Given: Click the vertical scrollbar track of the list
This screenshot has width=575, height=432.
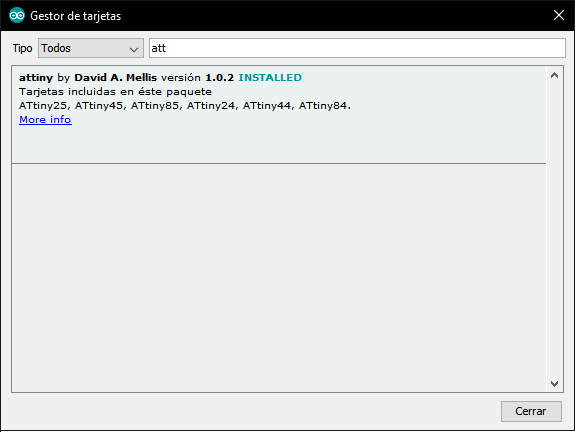Looking at the screenshot, I should click(x=554, y=230).
